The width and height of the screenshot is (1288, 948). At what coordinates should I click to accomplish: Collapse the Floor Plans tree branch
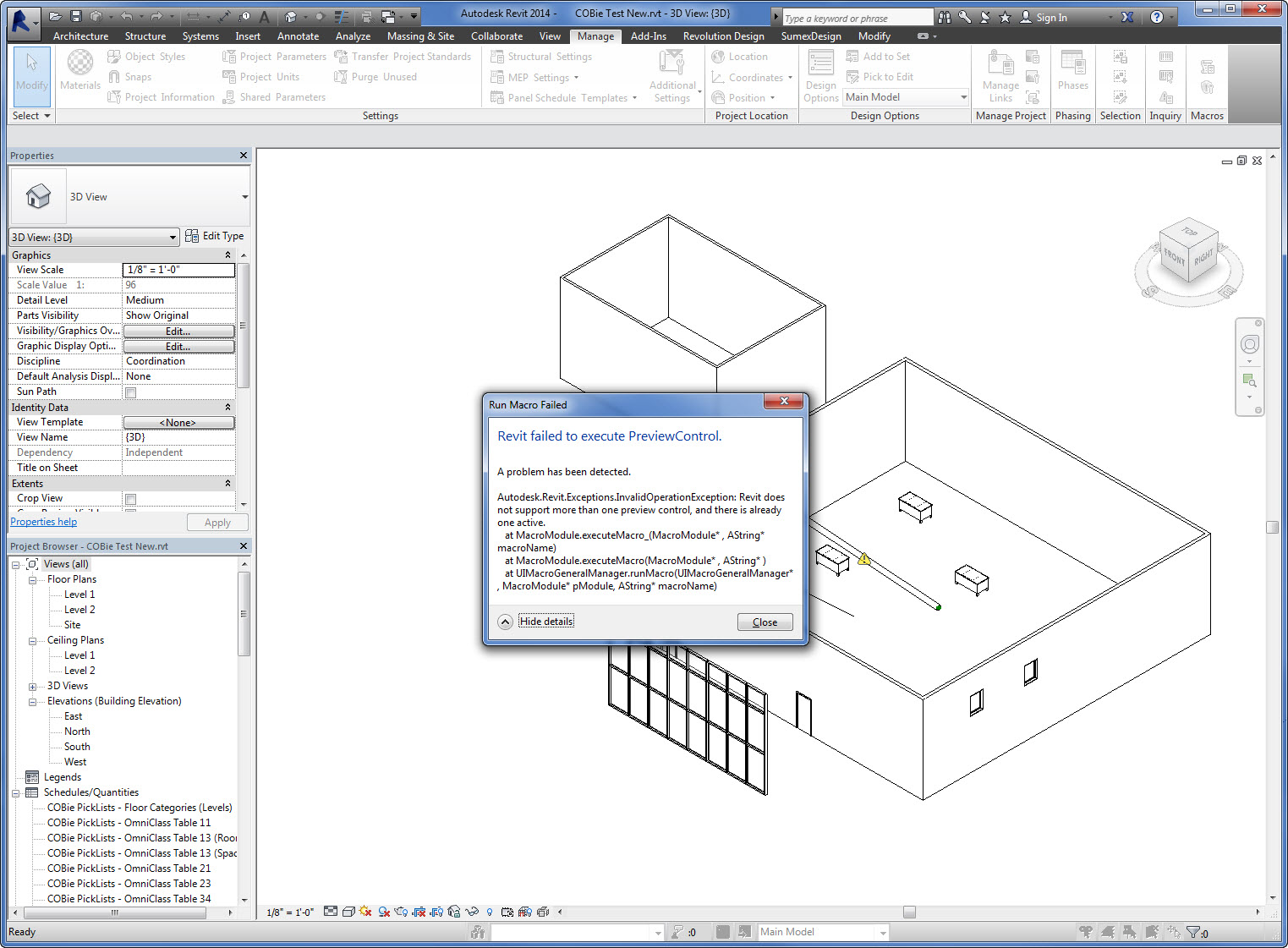(x=31, y=579)
